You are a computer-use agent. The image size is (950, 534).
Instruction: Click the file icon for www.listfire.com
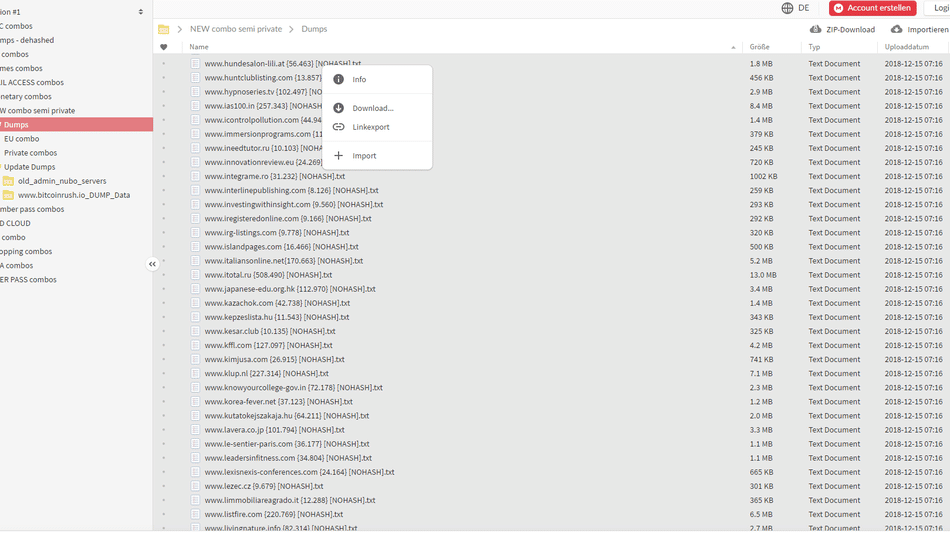click(x=195, y=514)
